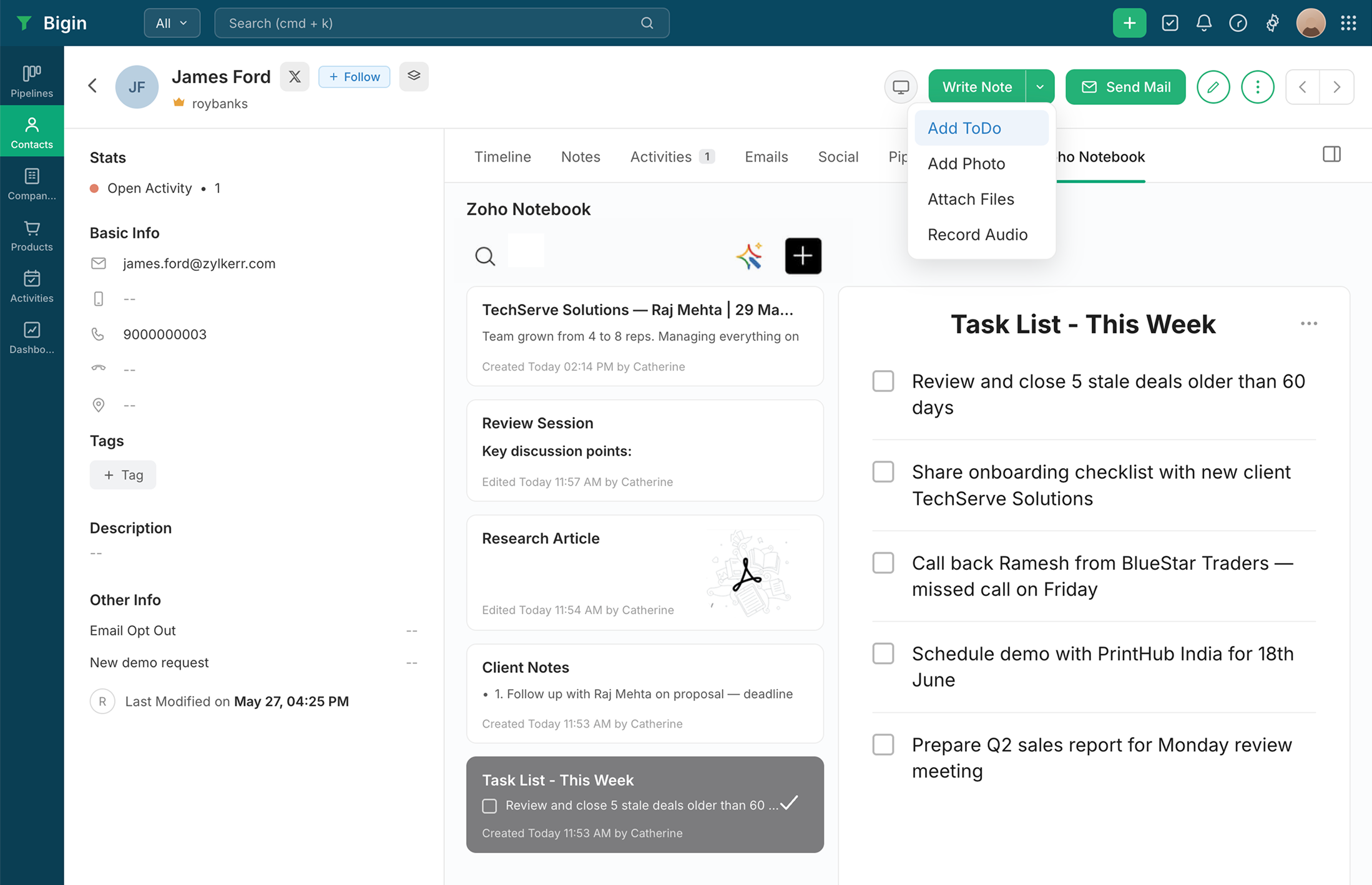Open the All search filter dropdown
1372x885 pixels.
(172, 23)
